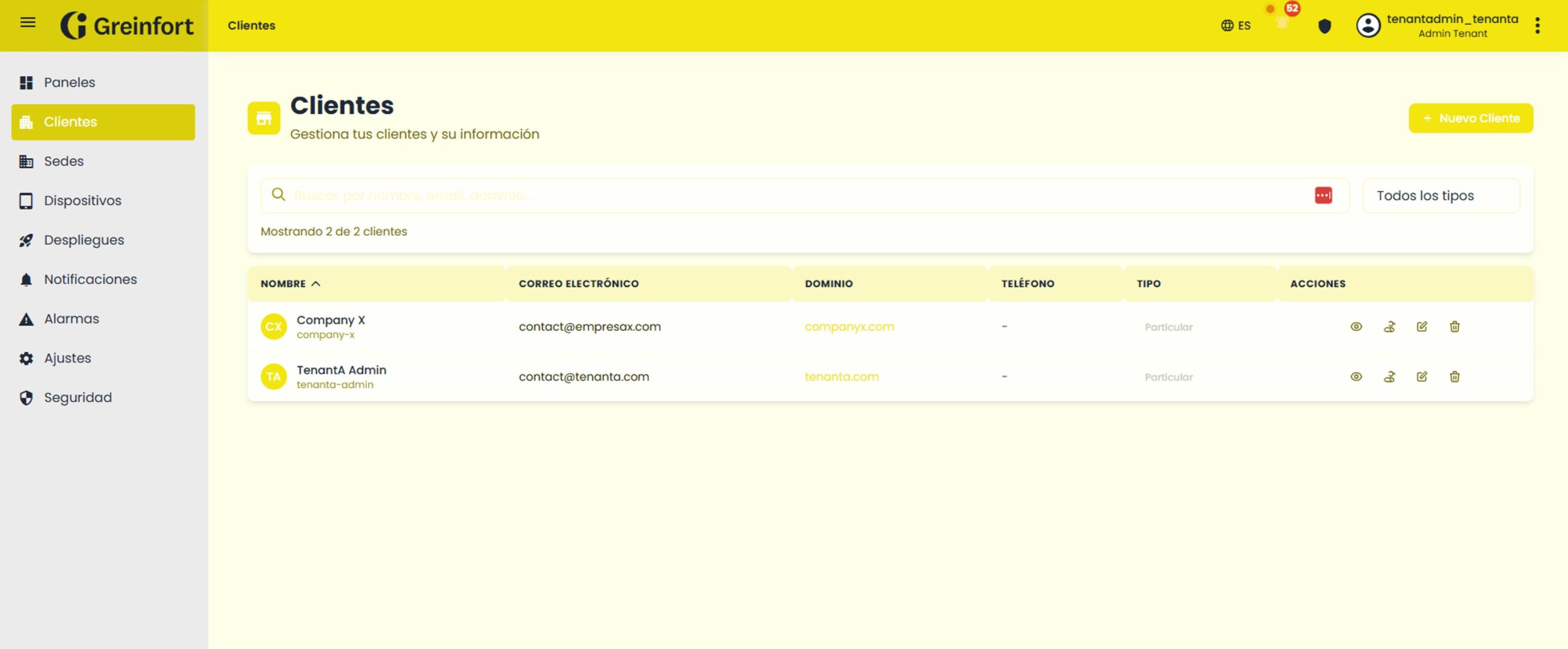This screenshot has width=1568, height=649.
Task: Open Alarmas in sidebar
Action: 103,319
